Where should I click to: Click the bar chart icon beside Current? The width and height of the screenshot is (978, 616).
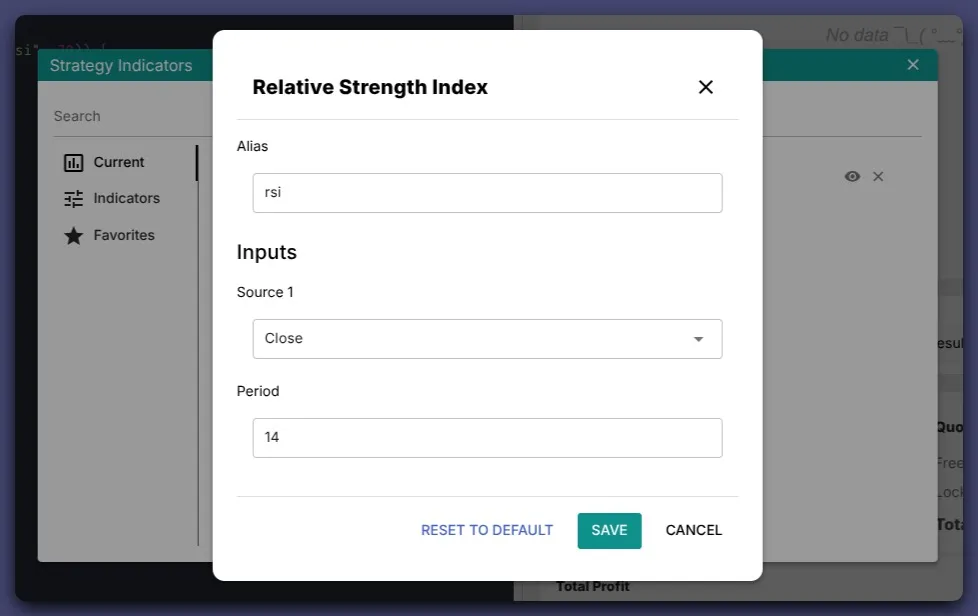(73, 163)
